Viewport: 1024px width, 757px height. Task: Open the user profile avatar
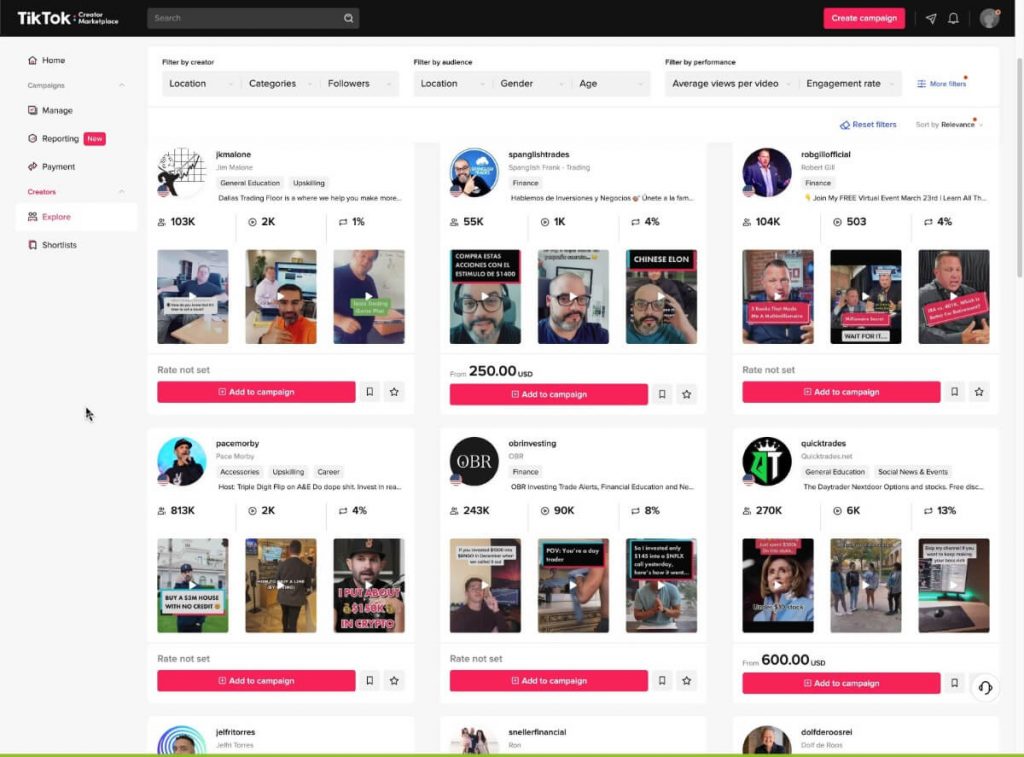coord(989,18)
